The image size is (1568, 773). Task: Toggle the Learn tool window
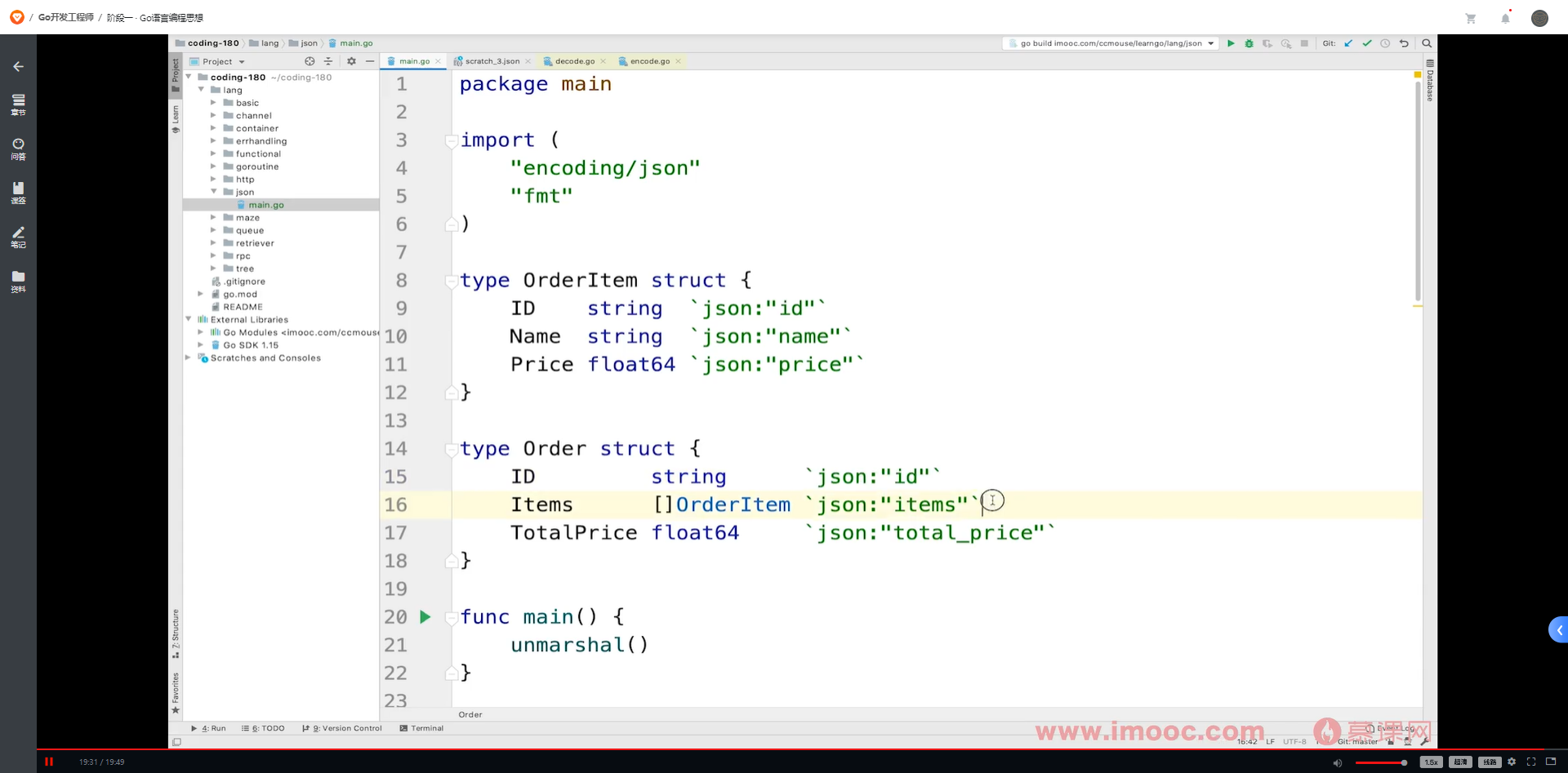tap(176, 119)
